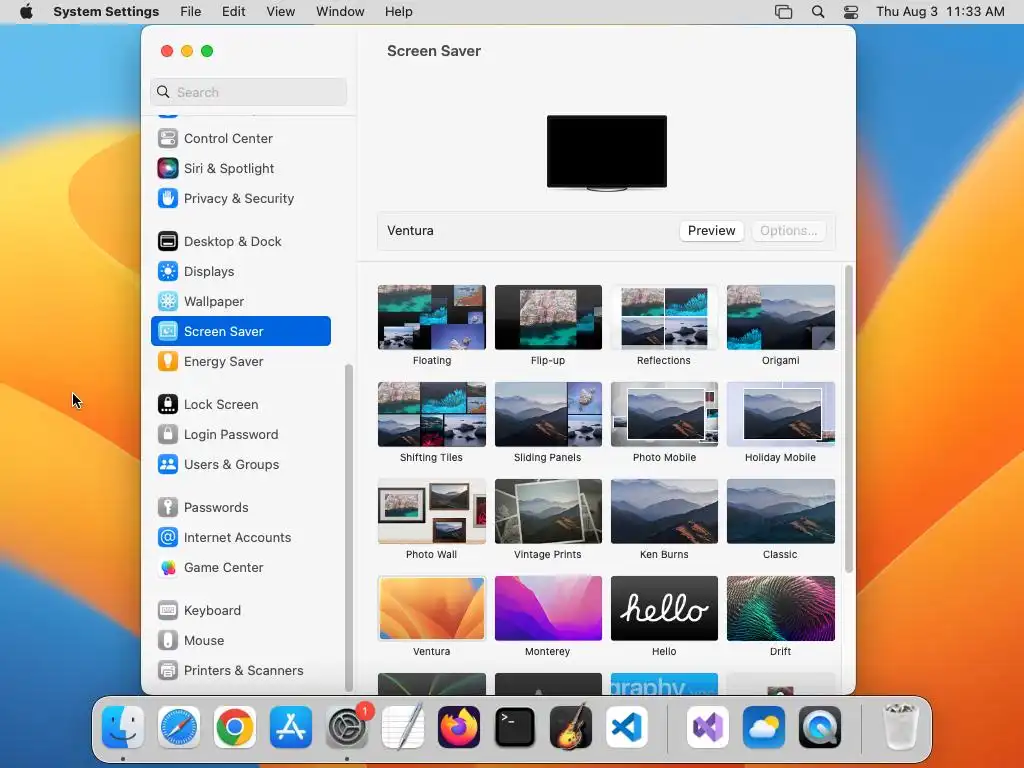Open Trash in the Dock
Screen dimensions: 1024x768
tap(901, 727)
